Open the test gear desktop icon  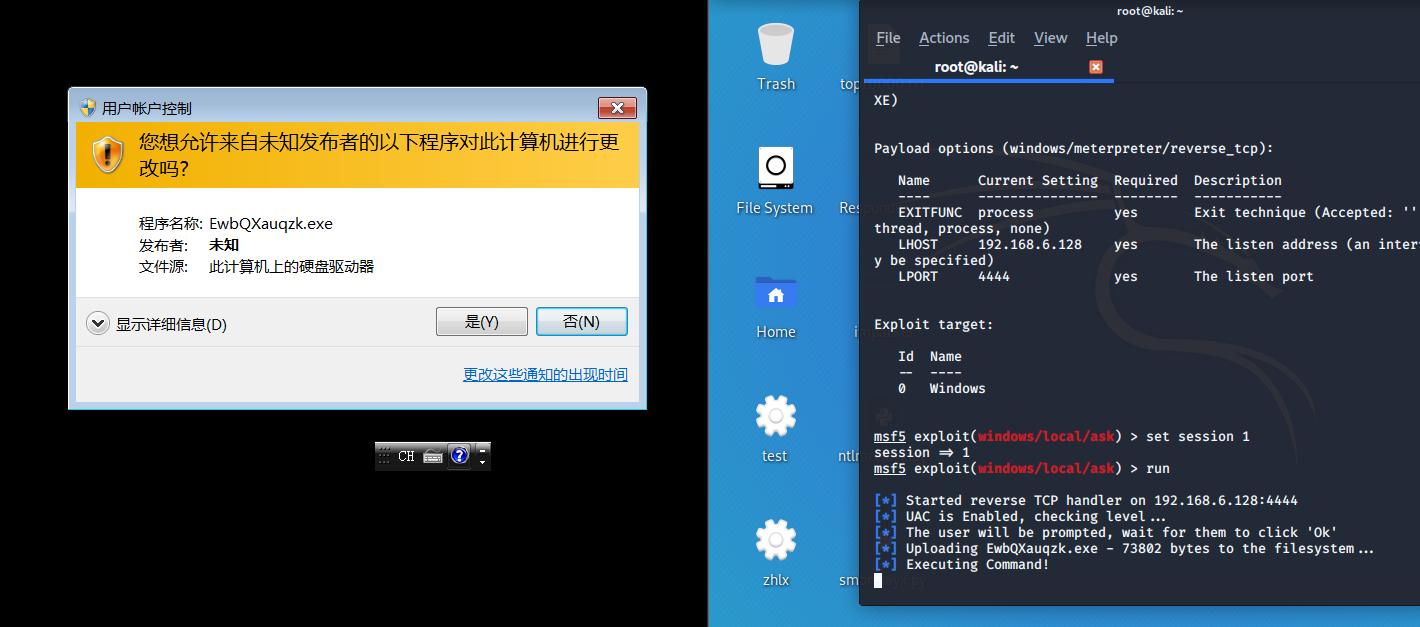(x=775, y=430)
